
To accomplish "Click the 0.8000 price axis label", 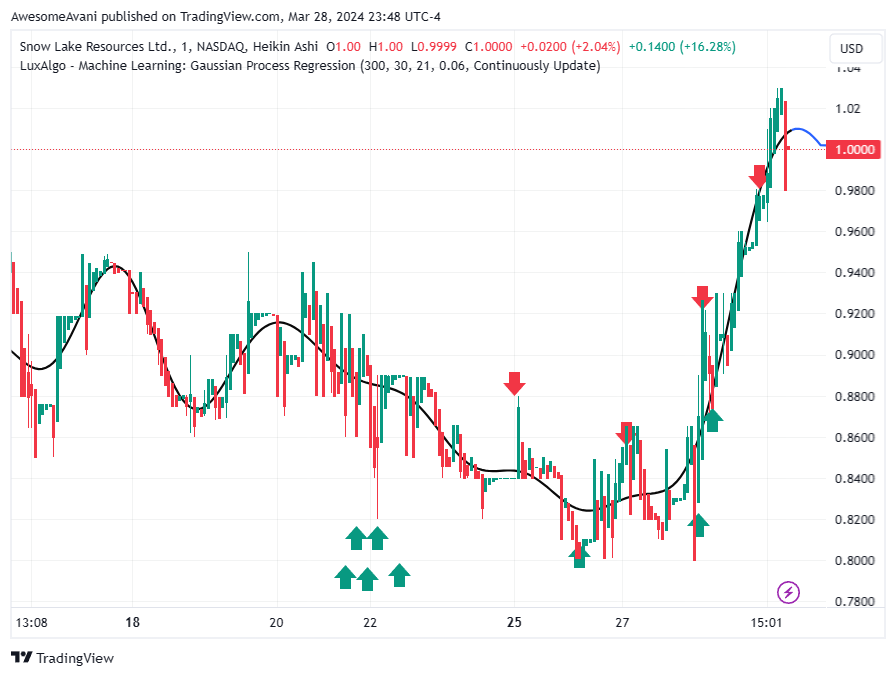I will click(854, 560).
